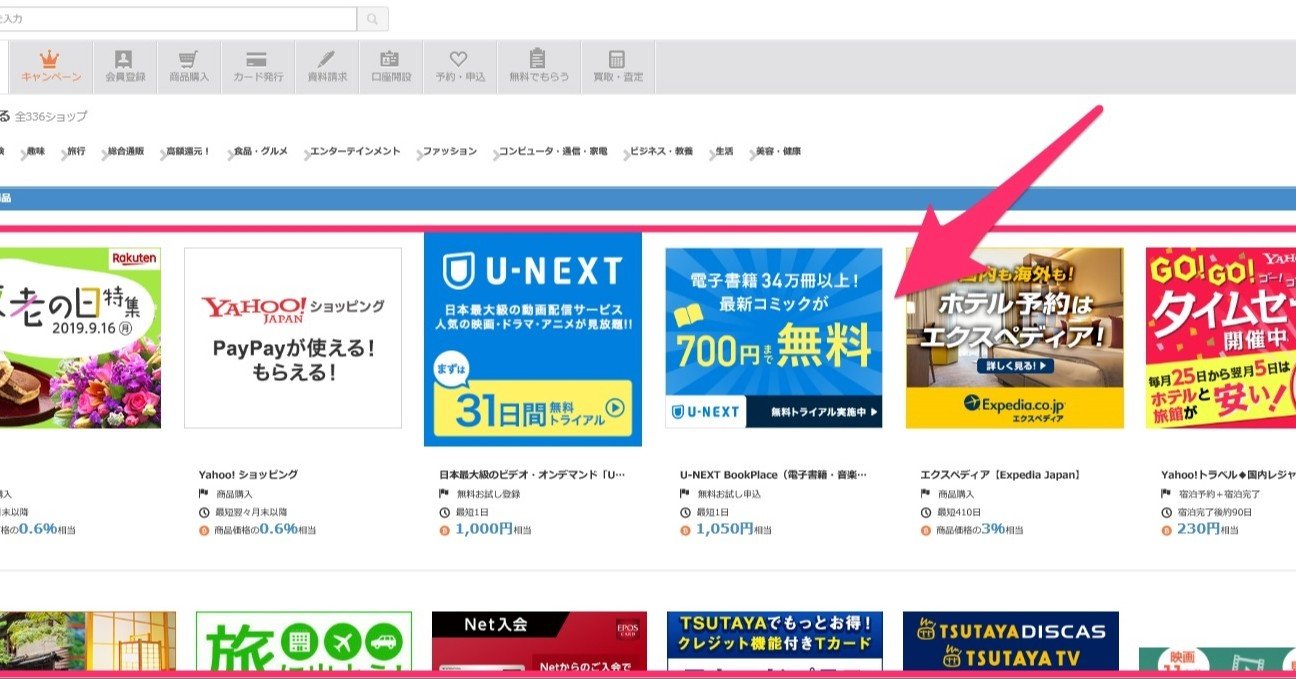Select the 食品・グルメ category link
This screenshot has width=1296, height=679.
[260, 152]
